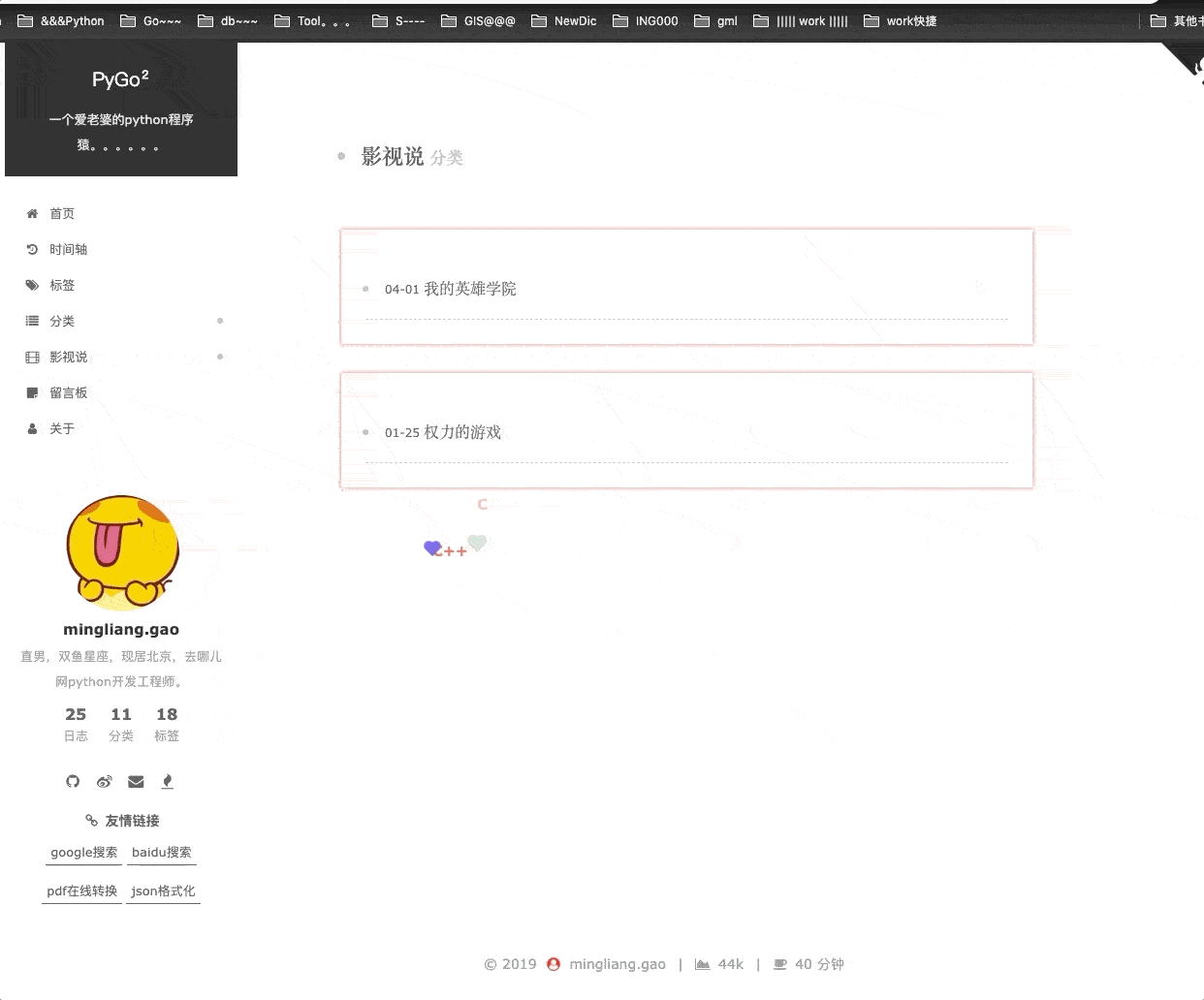Click the flame icon beside the email icon

point(167,781)
